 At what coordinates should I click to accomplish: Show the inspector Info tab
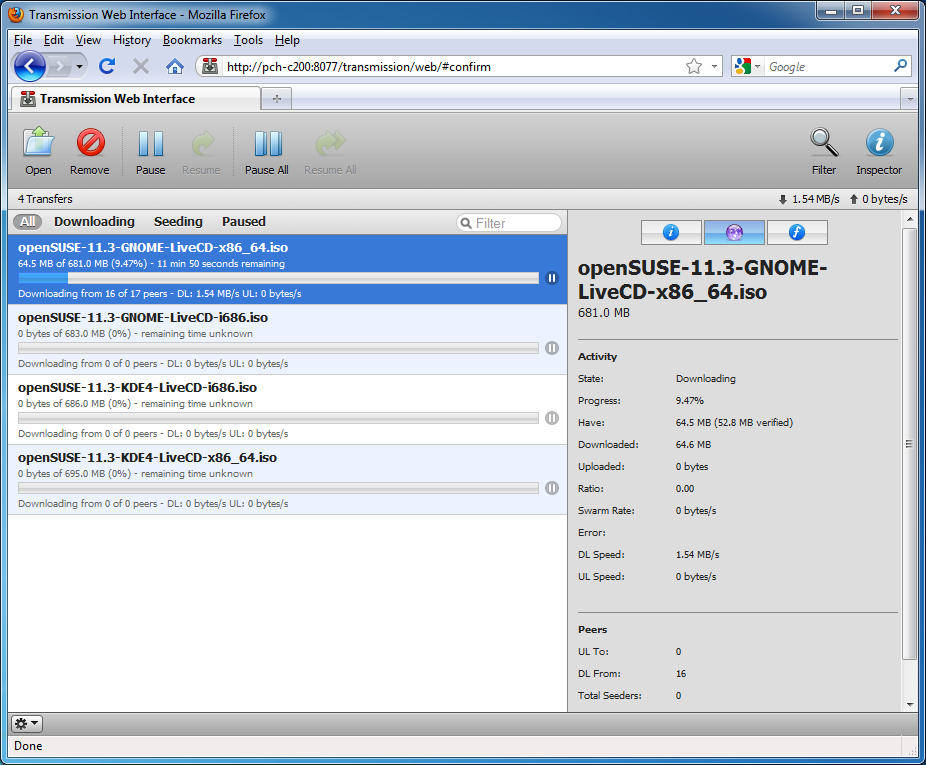(671, 232)
